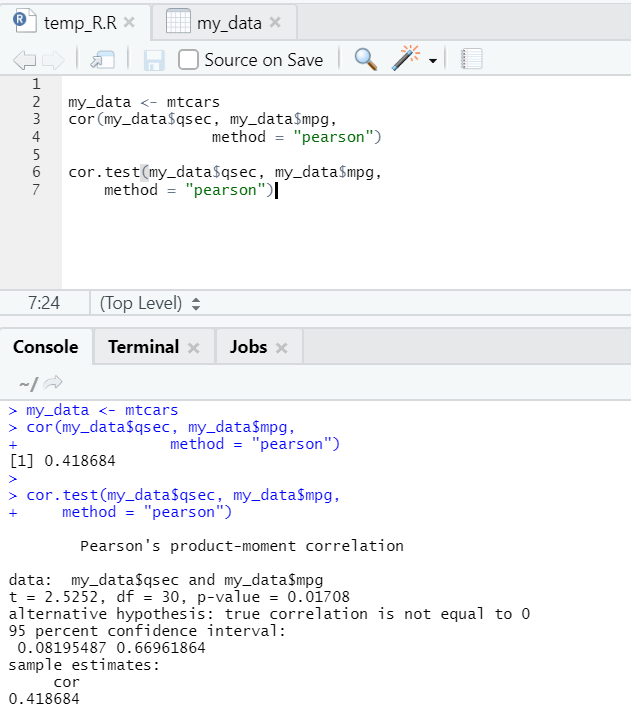Close the my_data tab
Viewport: 631px width, 710px height.
click(x=275, y=22)
